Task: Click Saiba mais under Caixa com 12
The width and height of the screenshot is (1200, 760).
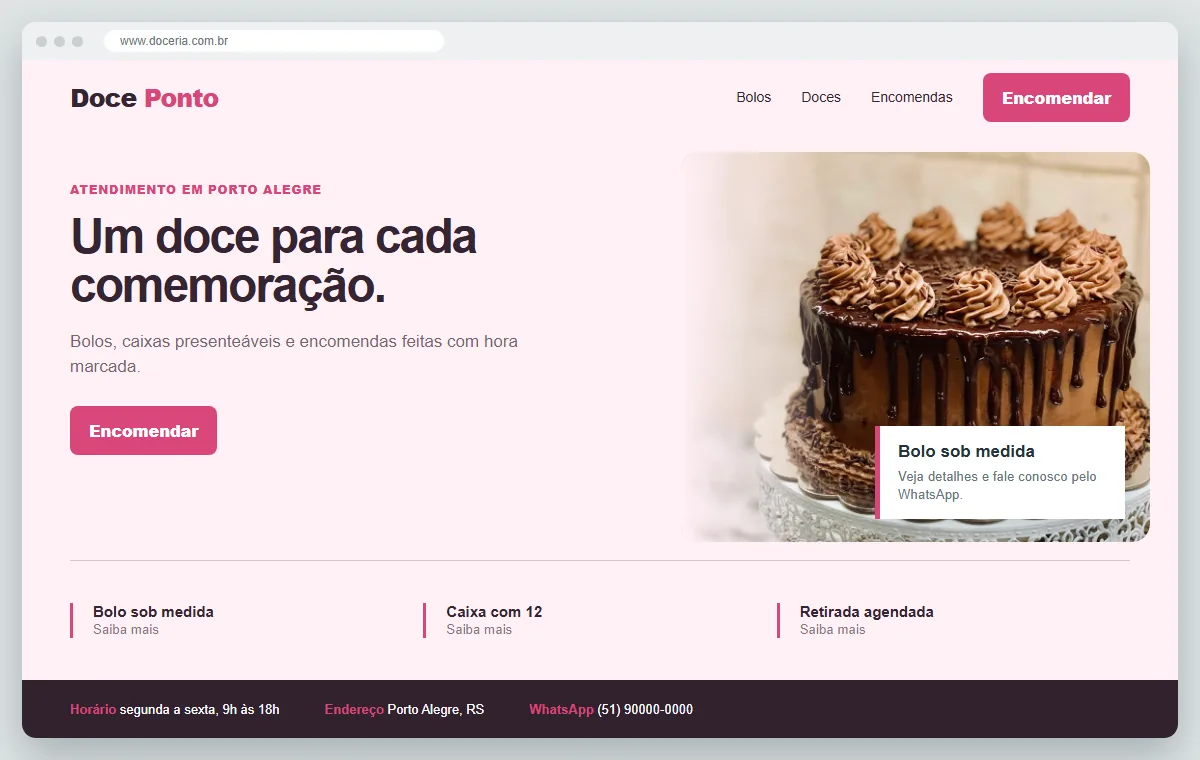Action: click(x=479, y=630)
